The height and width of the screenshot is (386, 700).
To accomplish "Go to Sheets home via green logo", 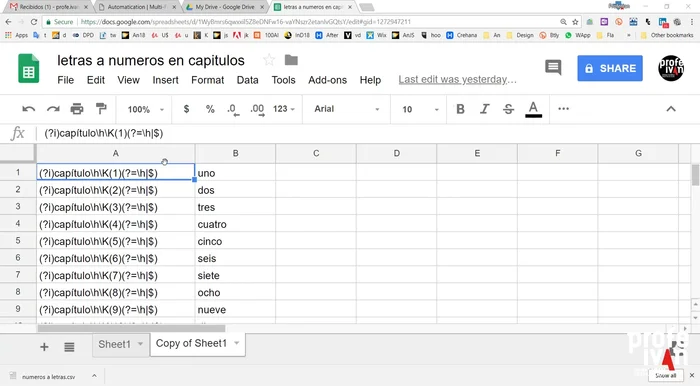I will (29, 68).
